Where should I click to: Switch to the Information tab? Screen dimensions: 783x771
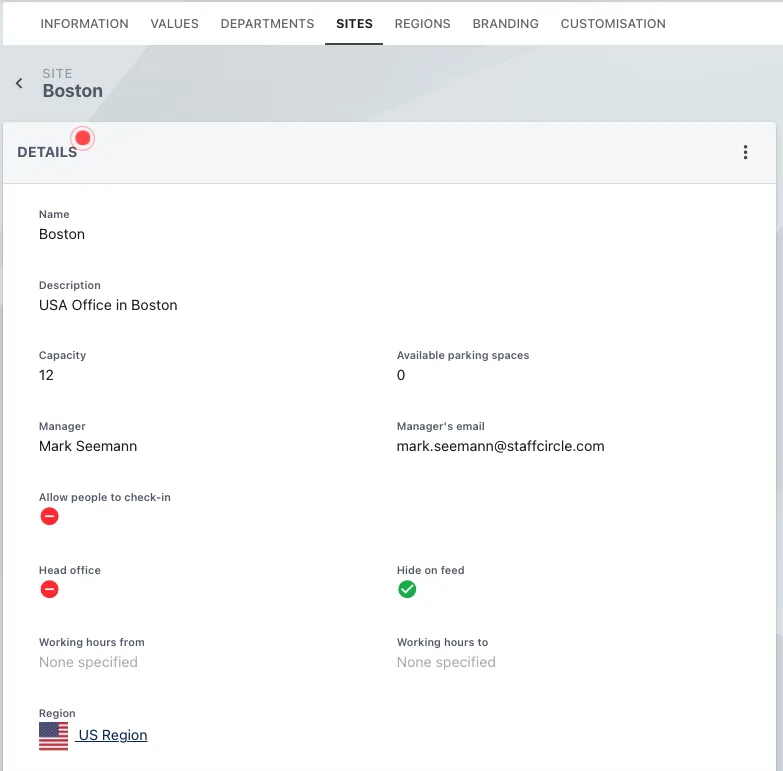(84, 23)
